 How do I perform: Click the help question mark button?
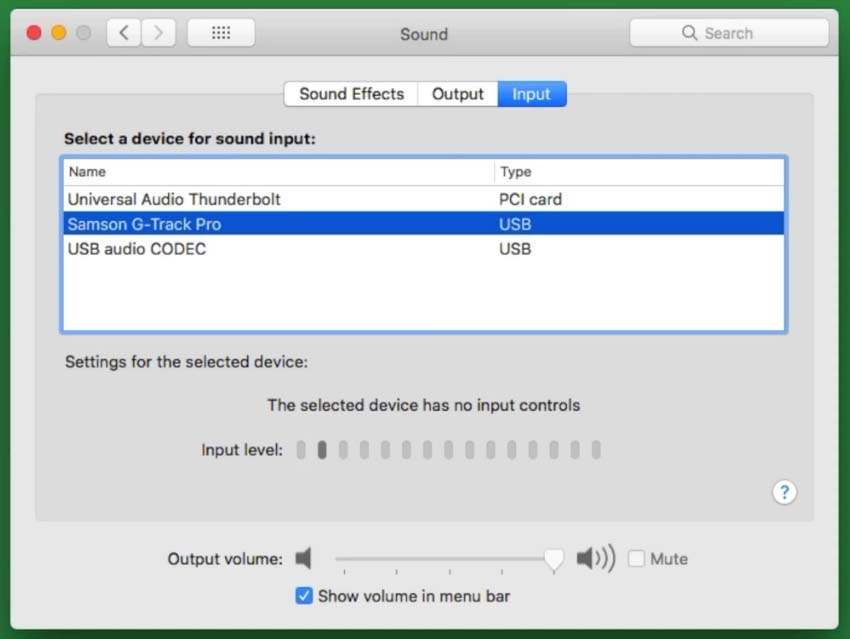click(x=784, y=492)
